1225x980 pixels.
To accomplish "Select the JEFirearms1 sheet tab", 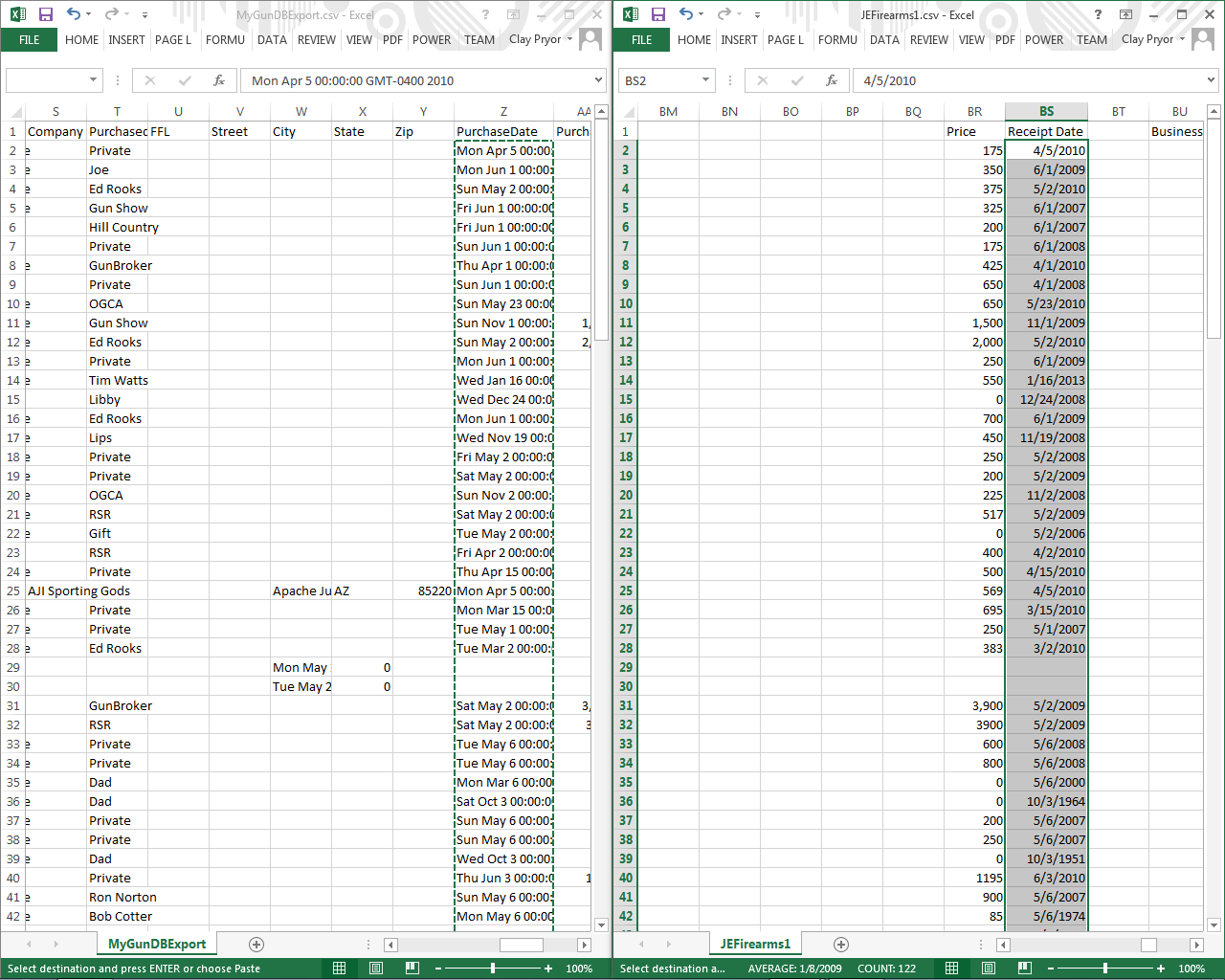I will 755,945.
